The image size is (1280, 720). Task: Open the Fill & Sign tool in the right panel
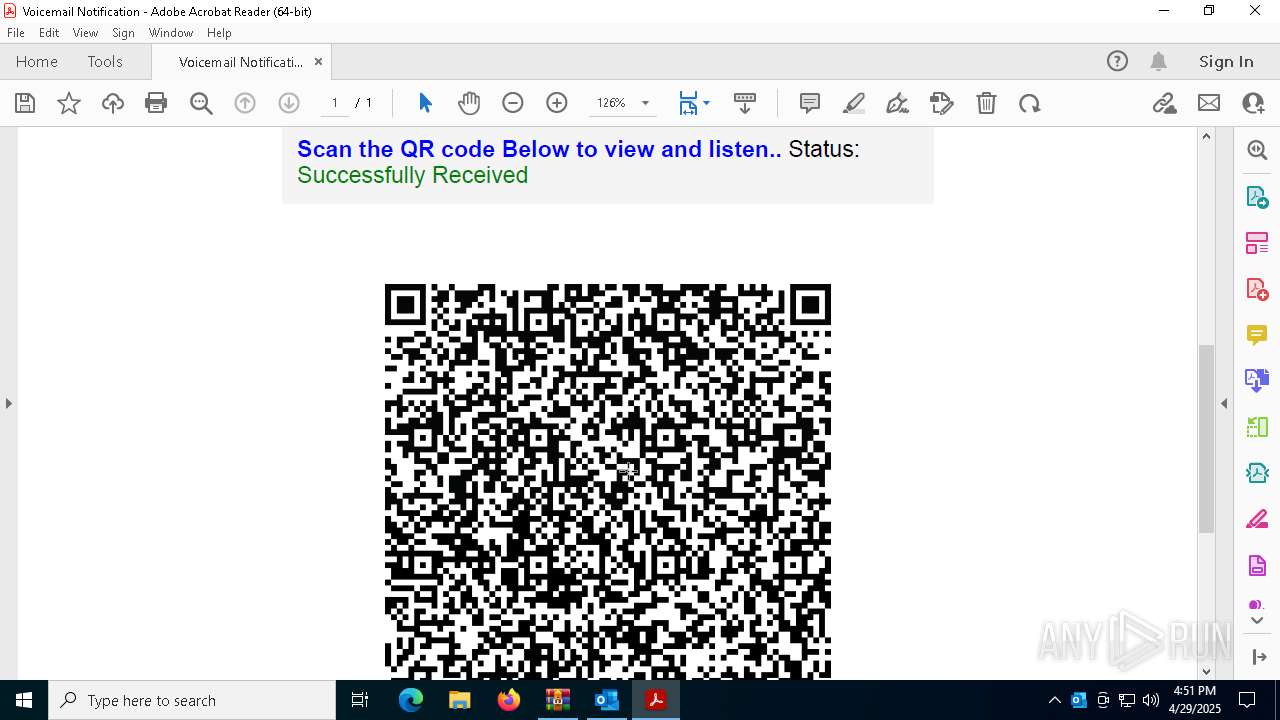pyautogui.click(x=1257, y=520)
